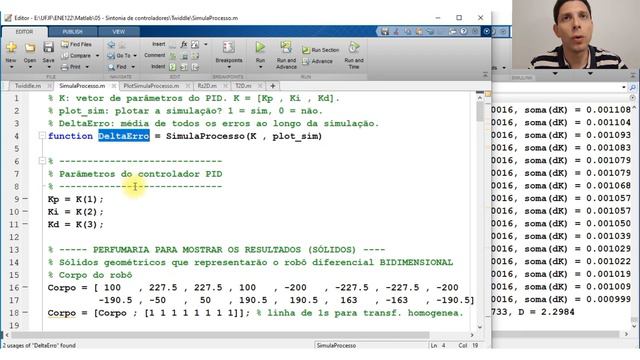
Task: Expand the Go To dropdown arrow
Action: (135, 56)
